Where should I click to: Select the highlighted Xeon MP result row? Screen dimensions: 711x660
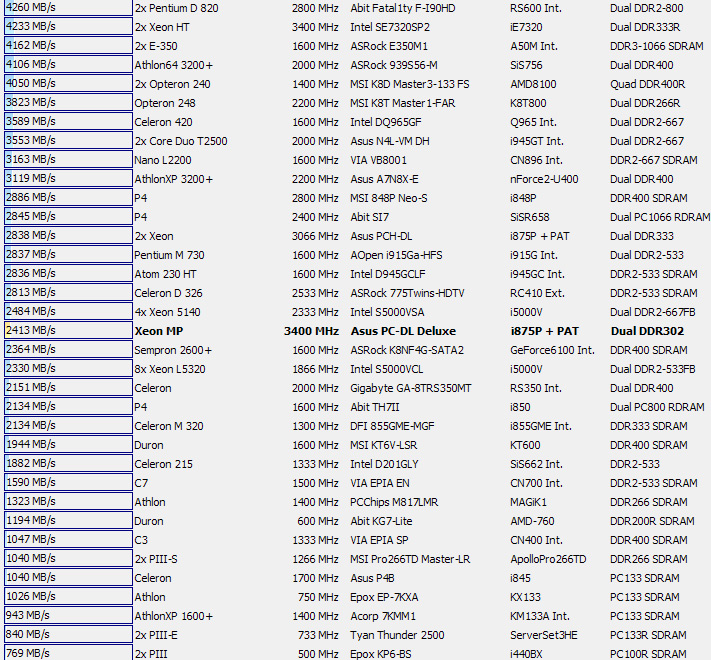[160, 331]
